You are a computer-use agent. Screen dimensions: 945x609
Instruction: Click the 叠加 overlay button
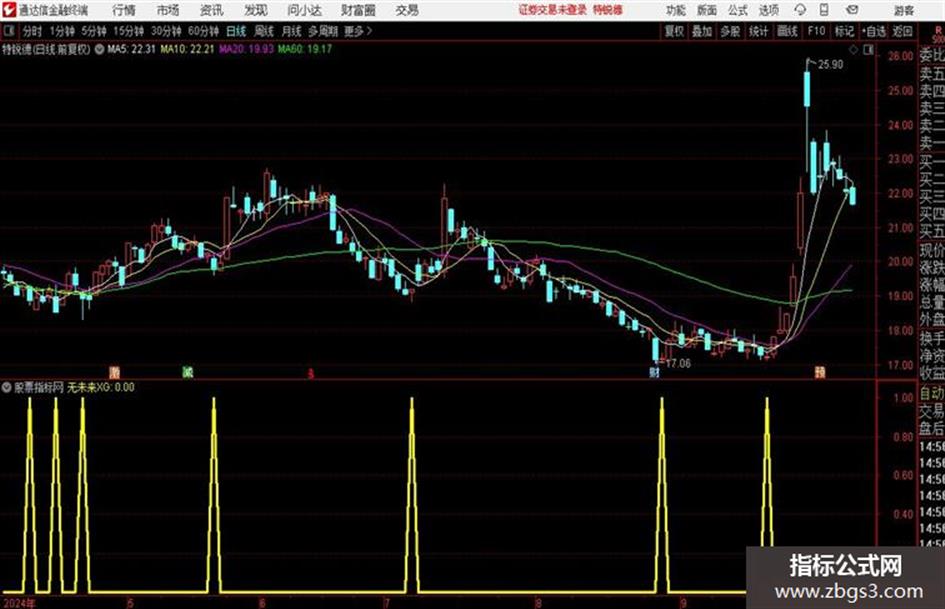pyautogui.click(x=702, y=31)
